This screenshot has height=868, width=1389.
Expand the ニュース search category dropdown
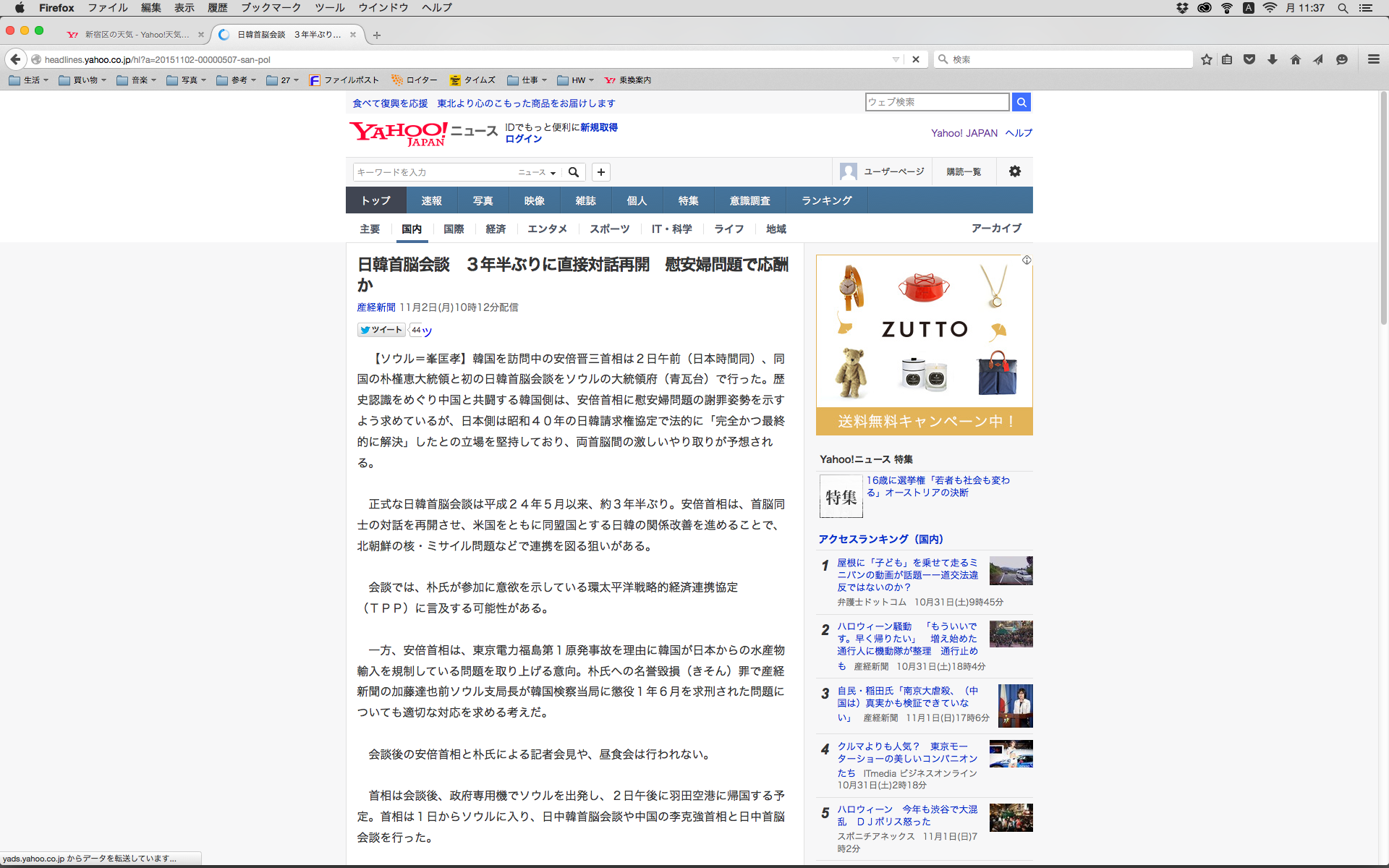pyautogui.click(x=537, y=172)
